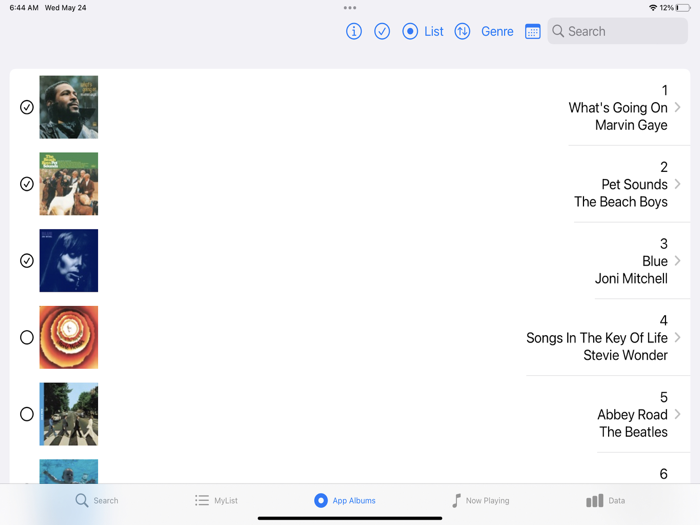Tap the checkmark filter icon in the toolbar
This screenshot has width=700, height=525.
pos(382,31)
